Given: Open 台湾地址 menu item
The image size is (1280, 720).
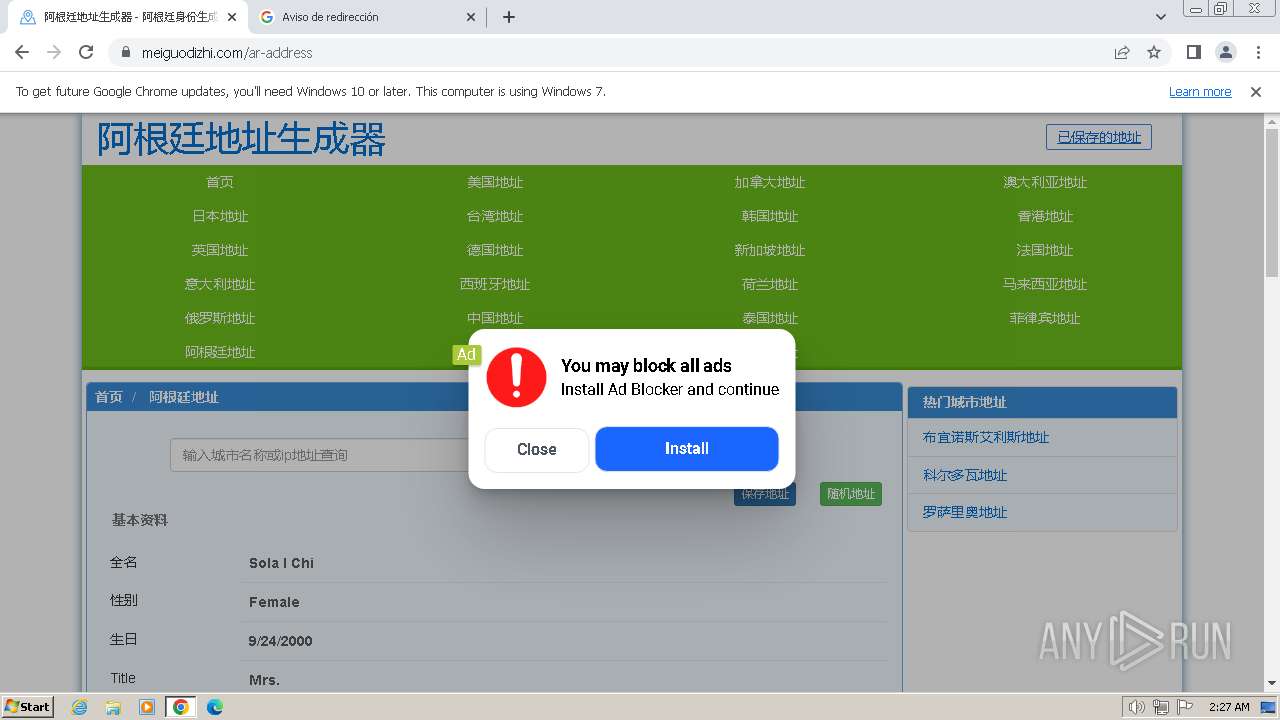Looking at the screenshot, I should (495, 216).
